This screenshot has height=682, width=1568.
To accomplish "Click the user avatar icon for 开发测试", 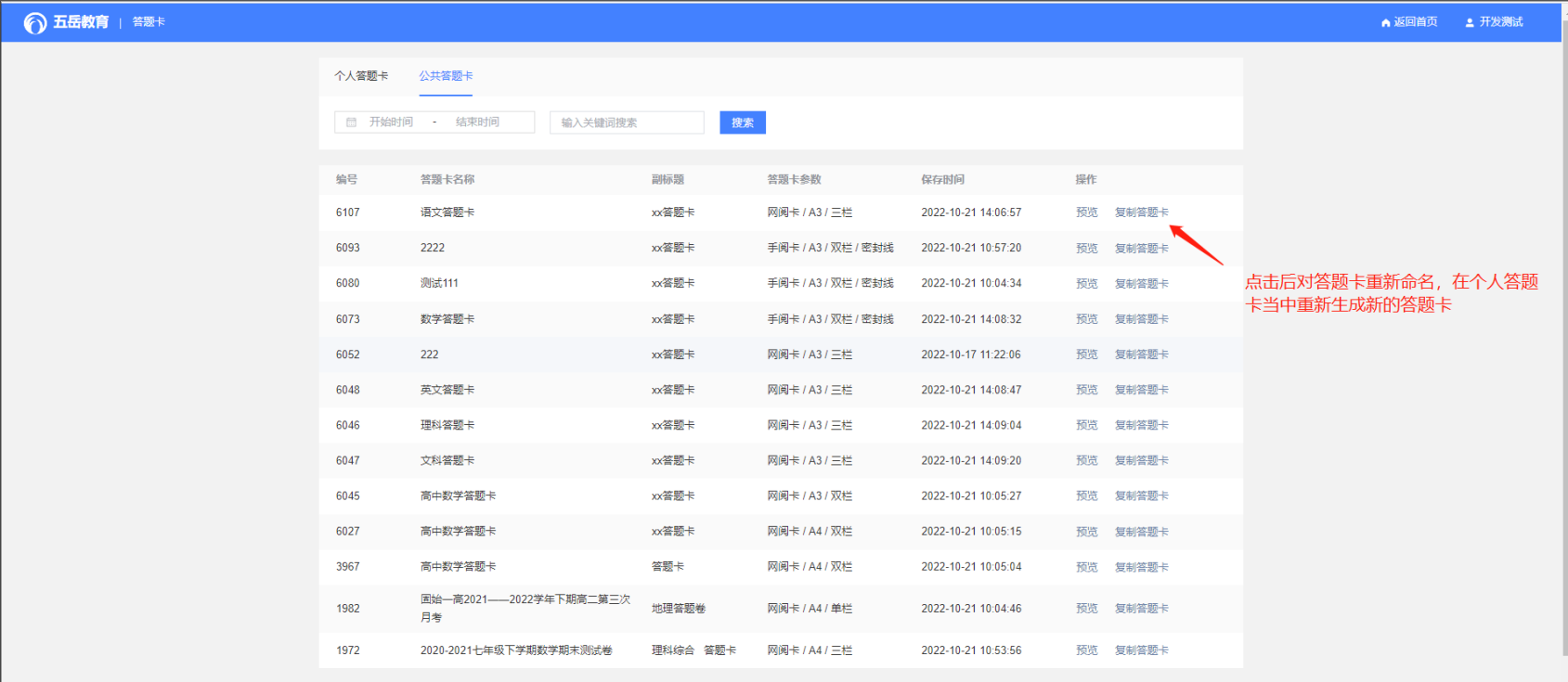I will tap(1470, 22).
